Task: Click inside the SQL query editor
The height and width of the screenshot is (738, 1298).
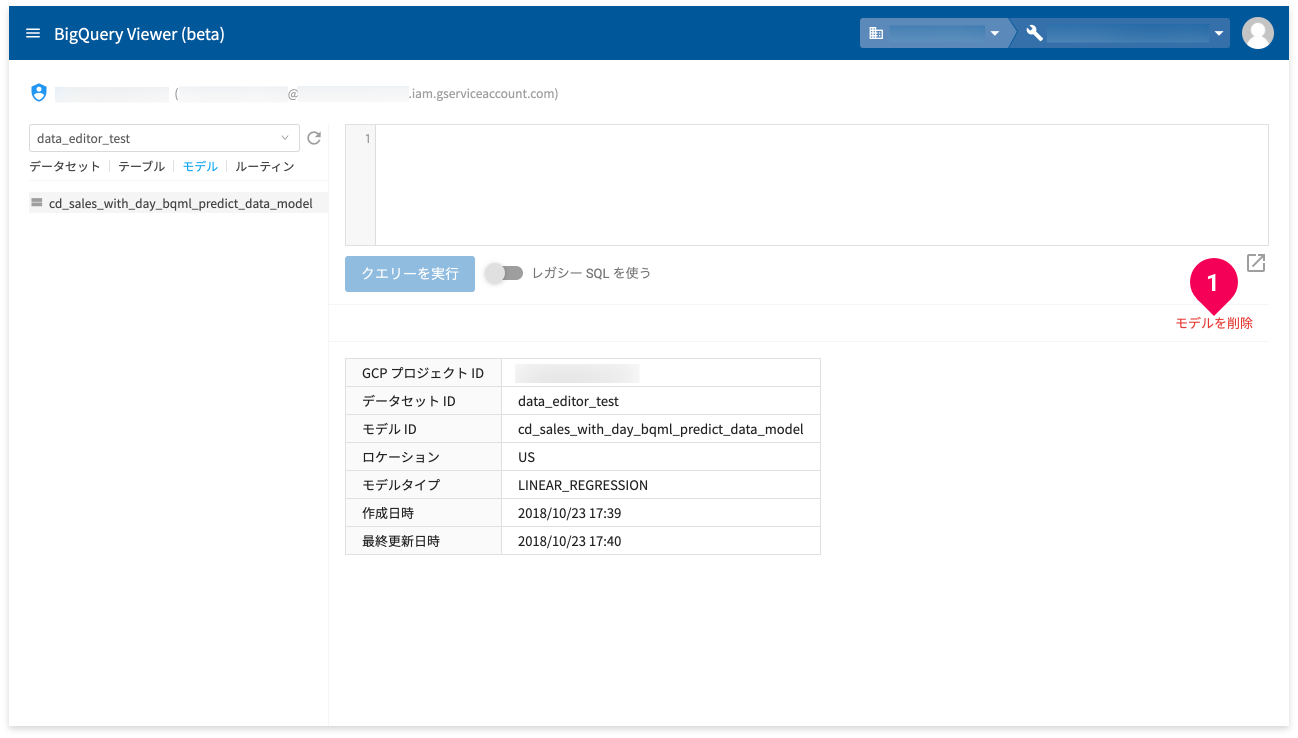Action: tap(822, 185)
